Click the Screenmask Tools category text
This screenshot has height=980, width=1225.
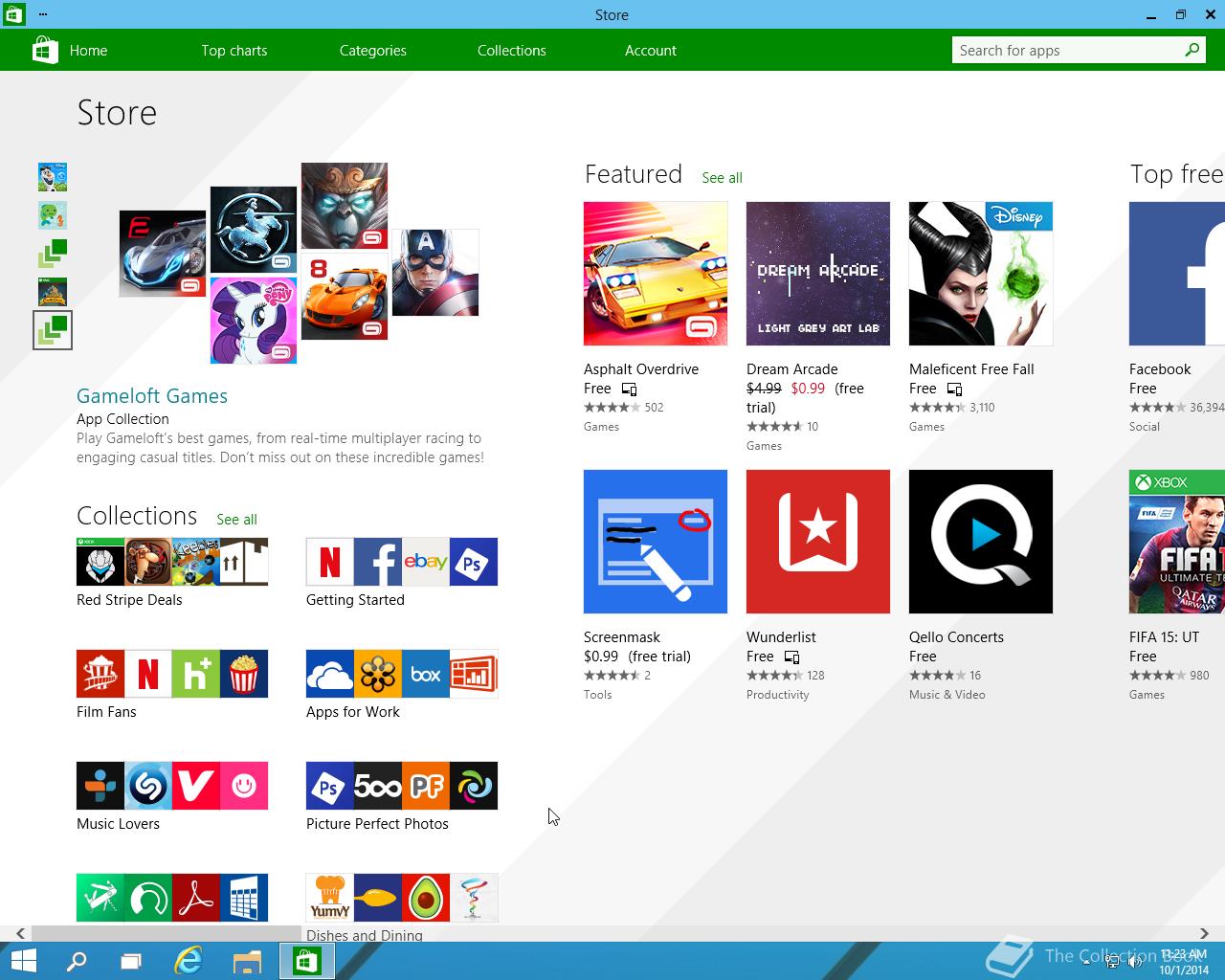(x=597, y=695)
